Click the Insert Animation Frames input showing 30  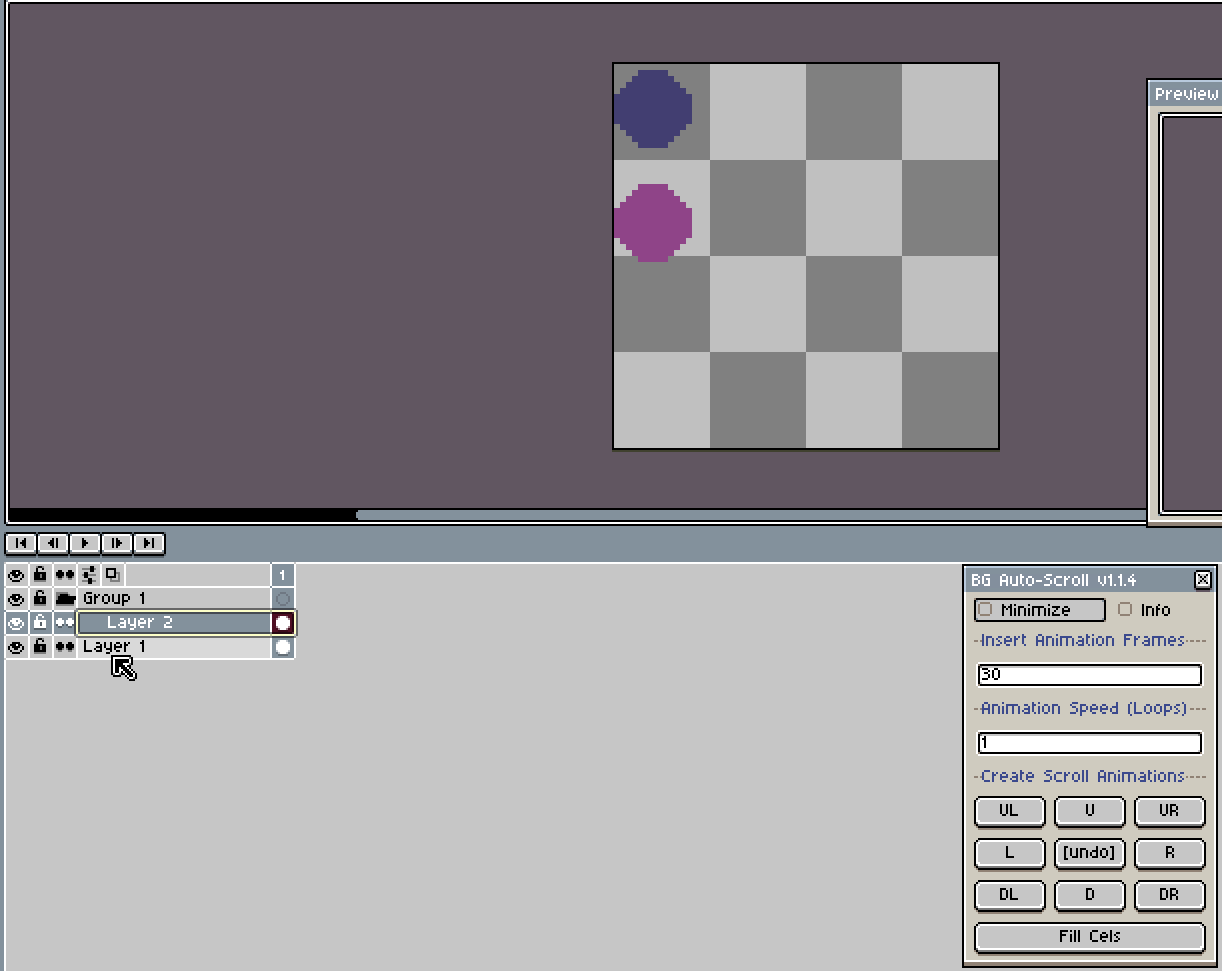[1088, 674]
